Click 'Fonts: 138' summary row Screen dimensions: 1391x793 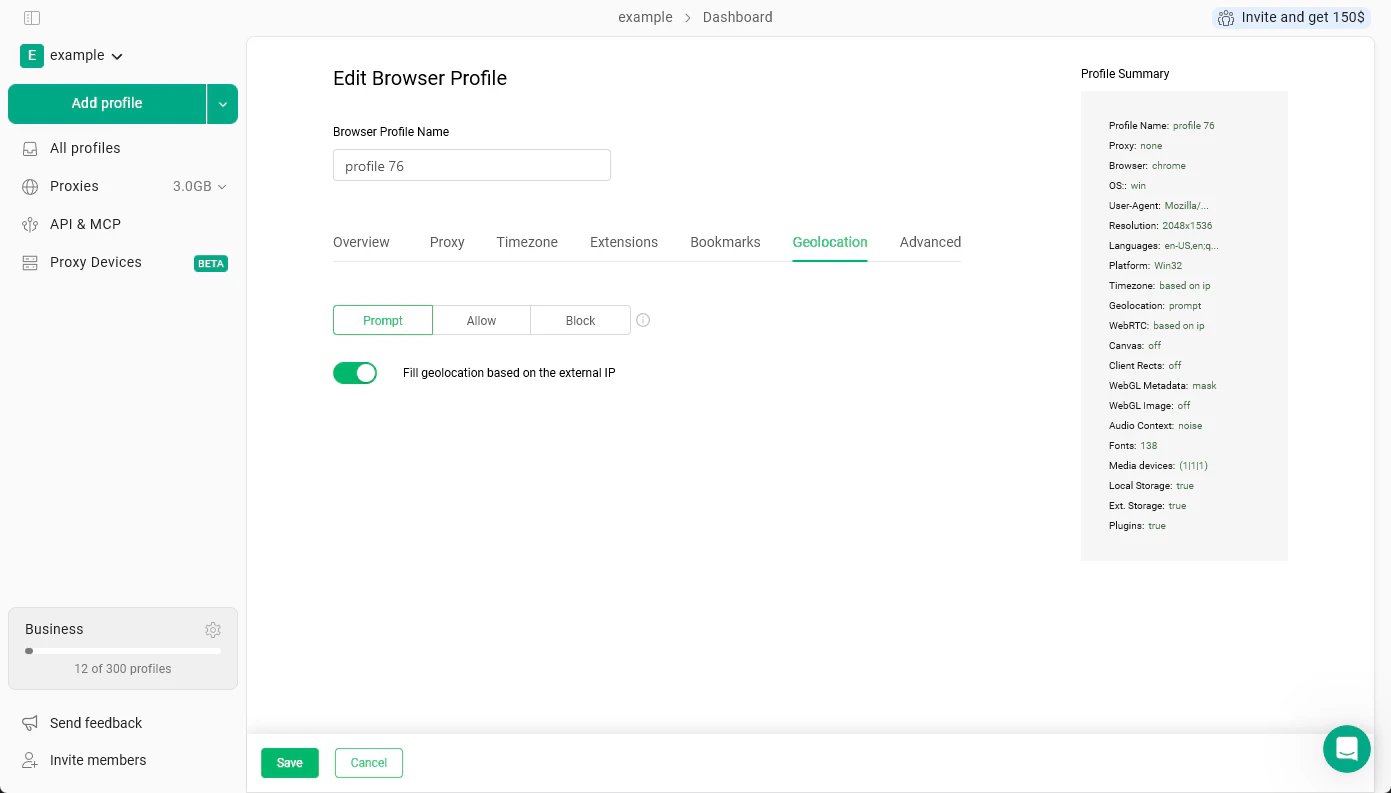coord(1133,446)
